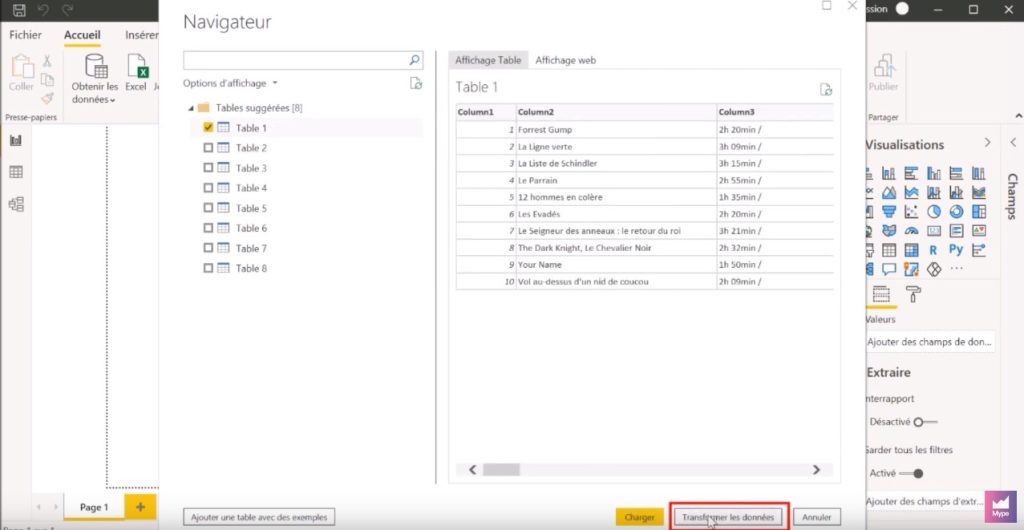Toggle the Interrapport Désactivé switch
Viewport: 1024px width, 530px height.
926,422
